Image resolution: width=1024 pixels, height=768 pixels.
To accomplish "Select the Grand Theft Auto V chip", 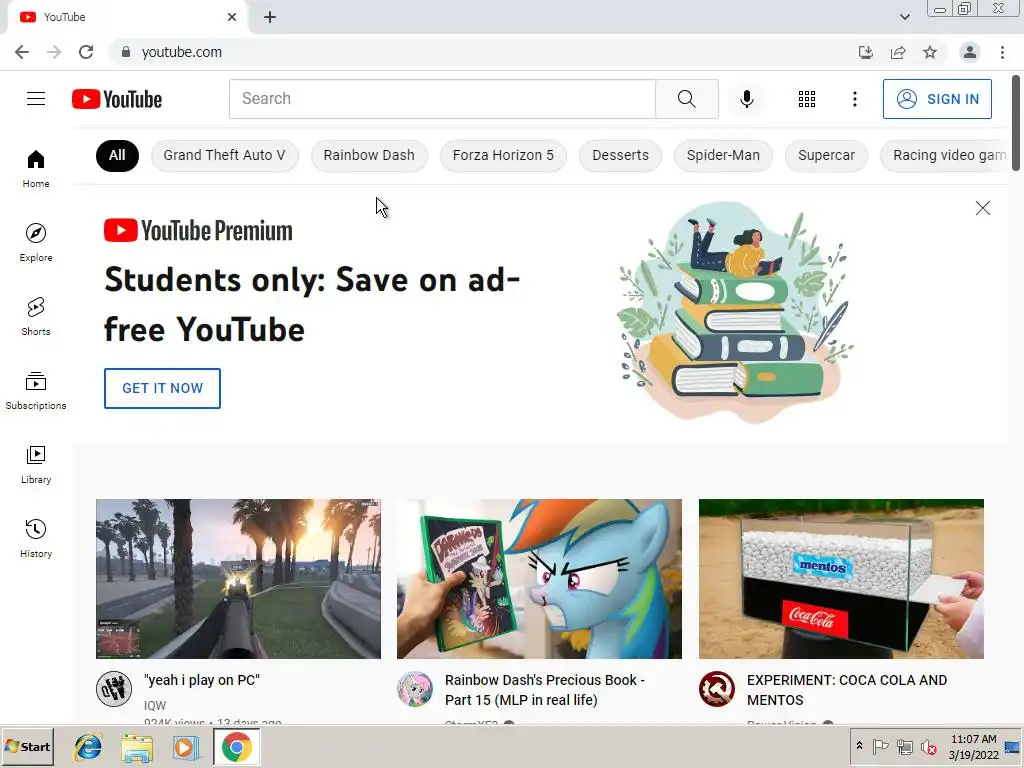I will [x=225, y=155].
